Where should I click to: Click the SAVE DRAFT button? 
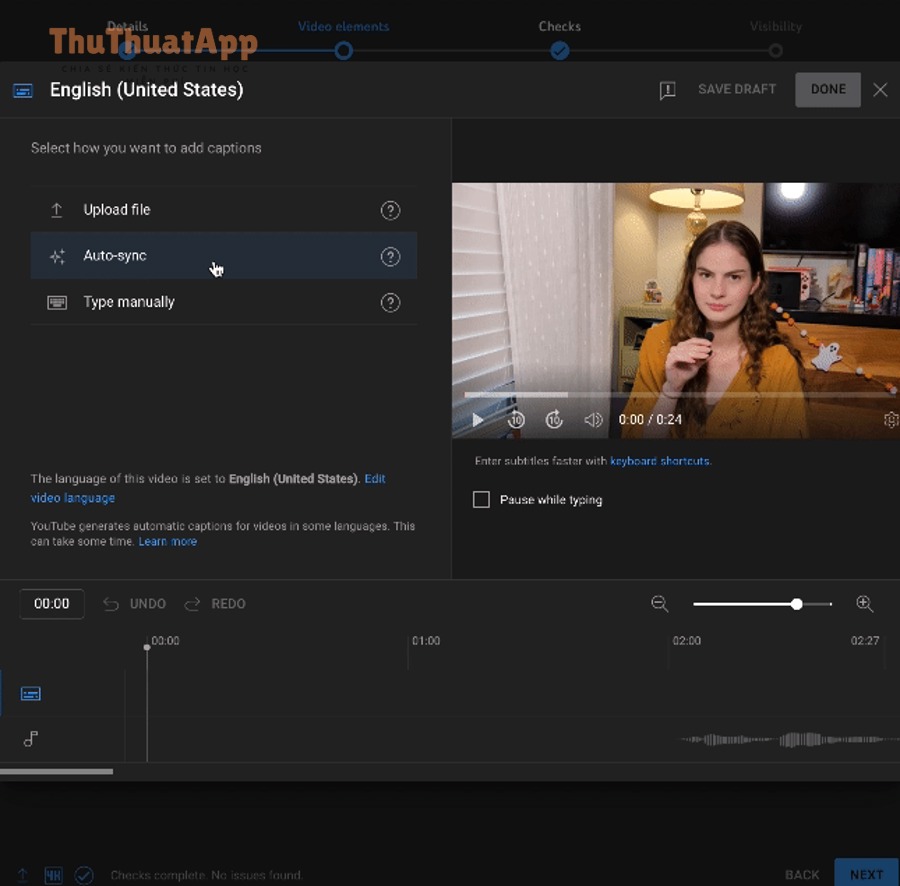737,90
